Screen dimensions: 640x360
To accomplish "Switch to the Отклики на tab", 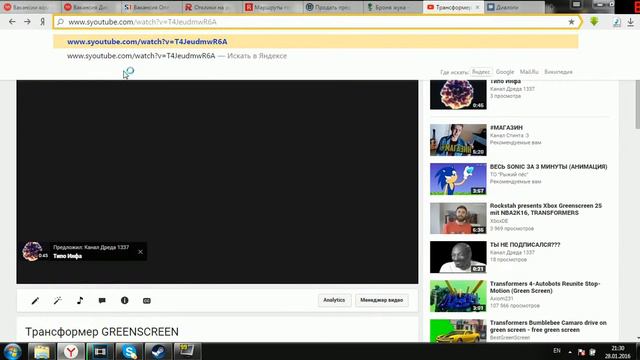I will tap(211, 7).
